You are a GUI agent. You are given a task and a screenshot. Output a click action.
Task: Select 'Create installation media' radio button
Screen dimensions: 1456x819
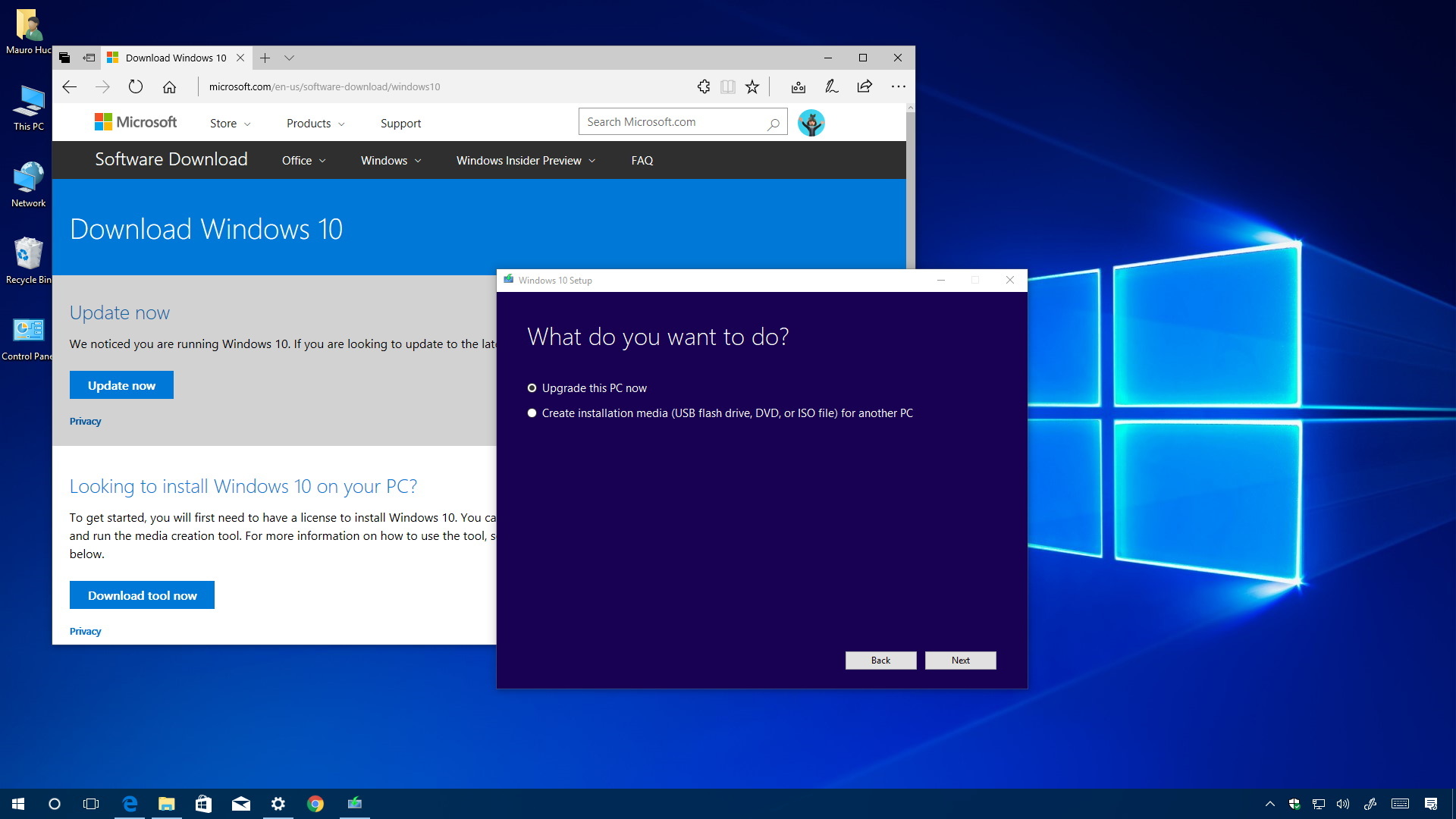[x=532, y=412]
